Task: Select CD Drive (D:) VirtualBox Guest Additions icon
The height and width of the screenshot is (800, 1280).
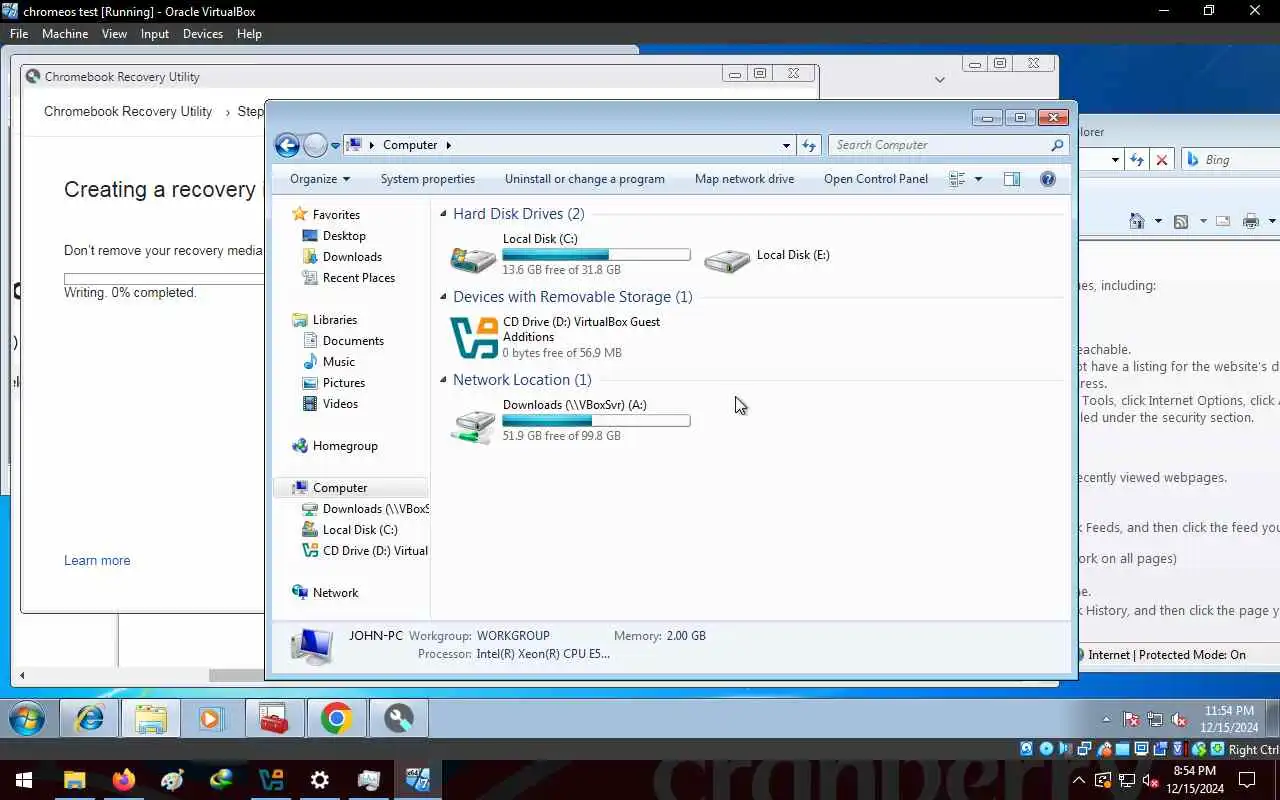Action: click(x=474, y=338)
